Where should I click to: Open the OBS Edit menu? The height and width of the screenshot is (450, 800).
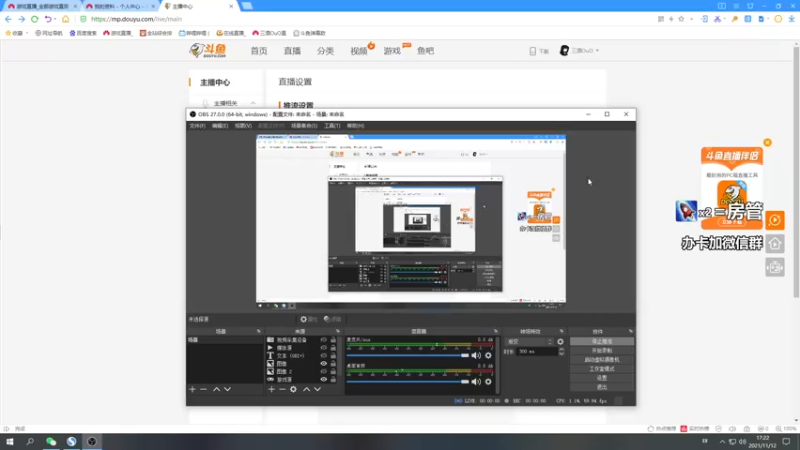(x=220, y=126)
